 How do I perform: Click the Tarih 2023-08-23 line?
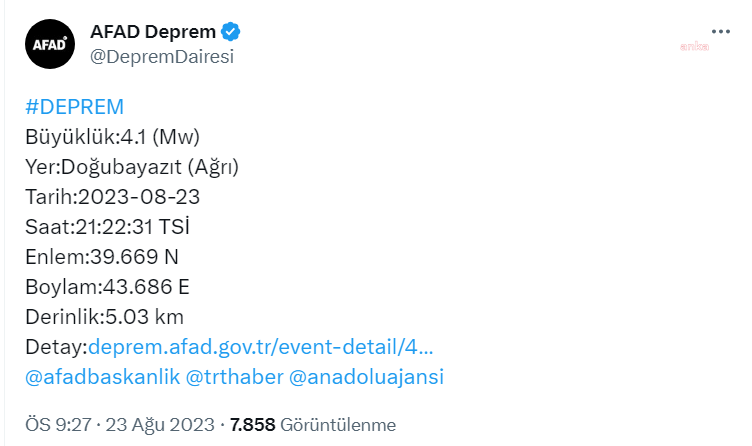[x=112, y=198]
